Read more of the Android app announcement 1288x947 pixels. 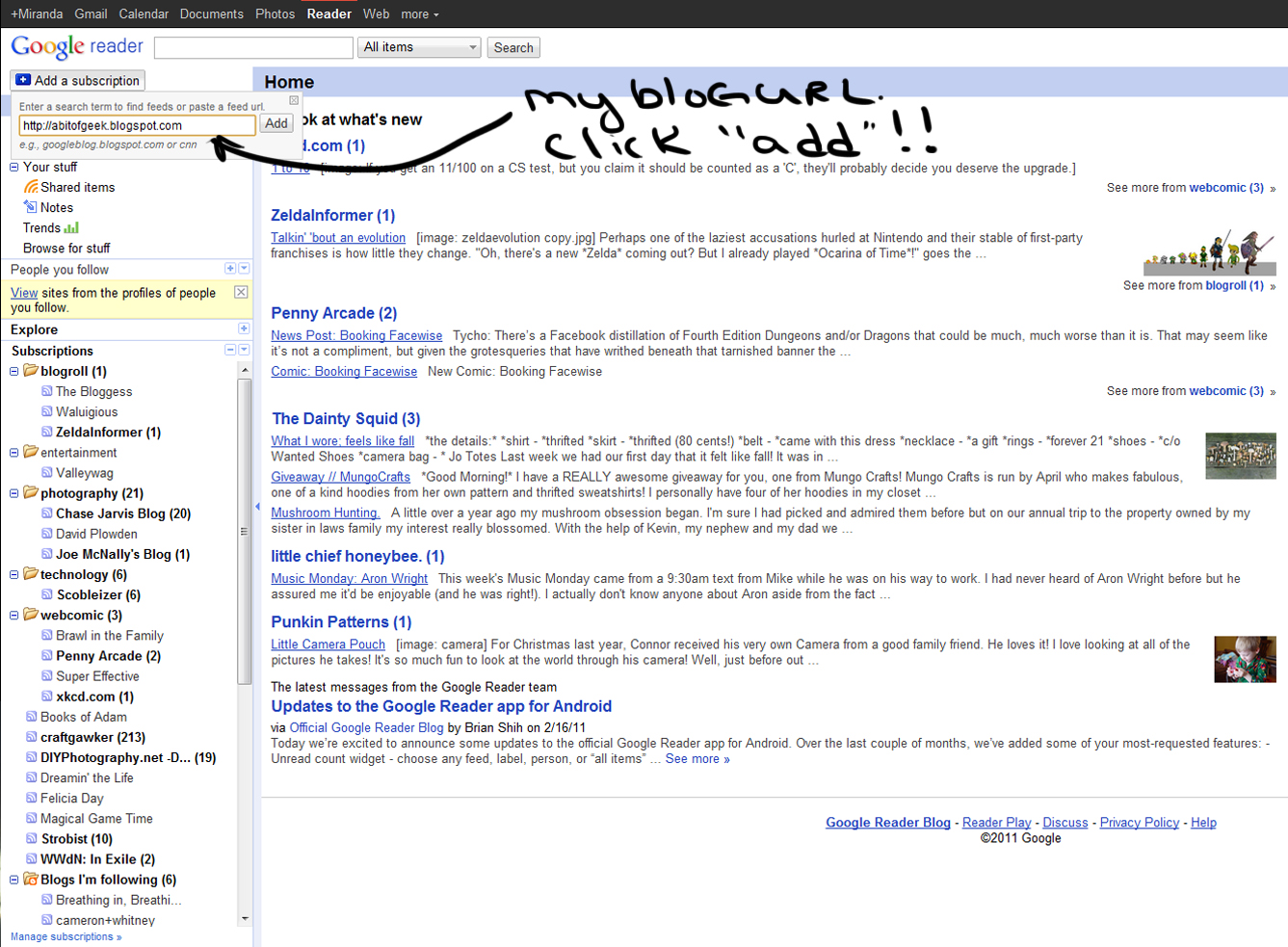(x=697, y=759)
